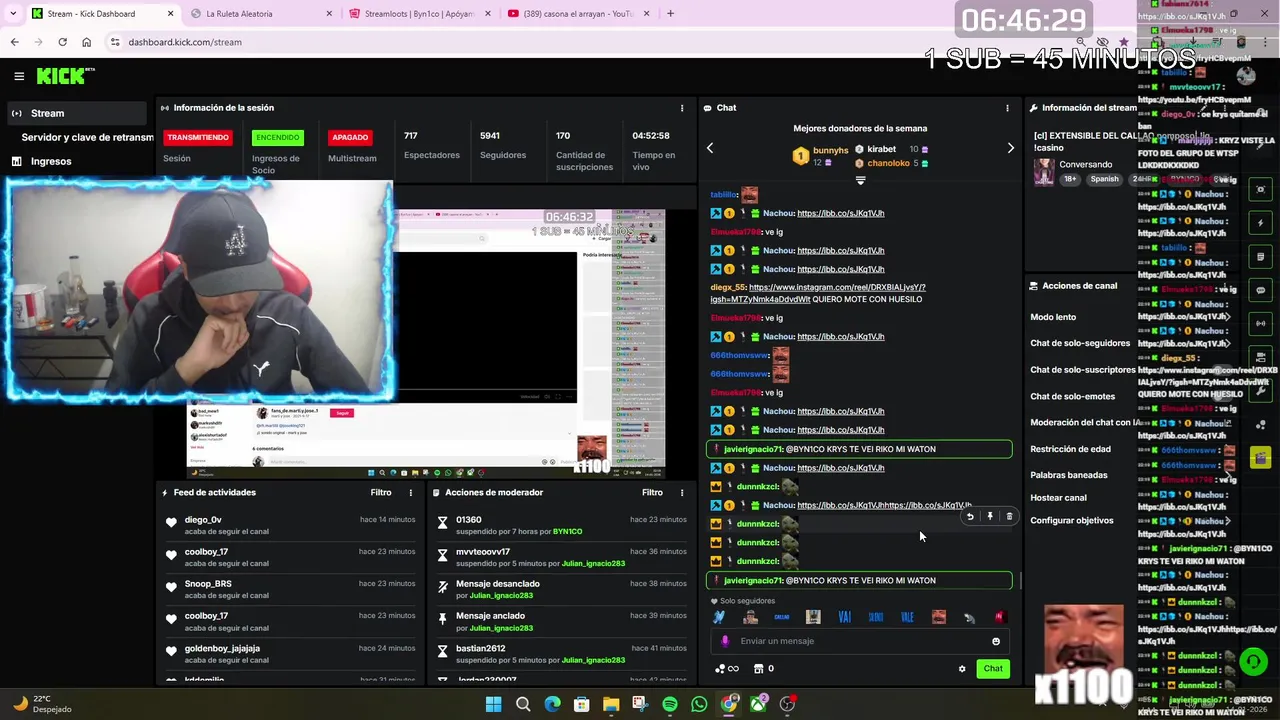Click the purple microphone icon in message box
Viewport: 1280px width, 720px height.
point(725,641)
